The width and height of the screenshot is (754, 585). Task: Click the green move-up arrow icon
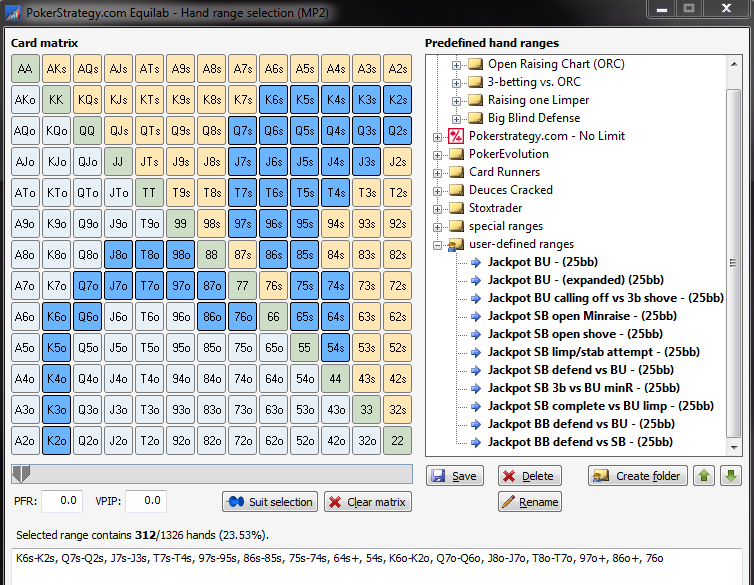coord(704,476)
